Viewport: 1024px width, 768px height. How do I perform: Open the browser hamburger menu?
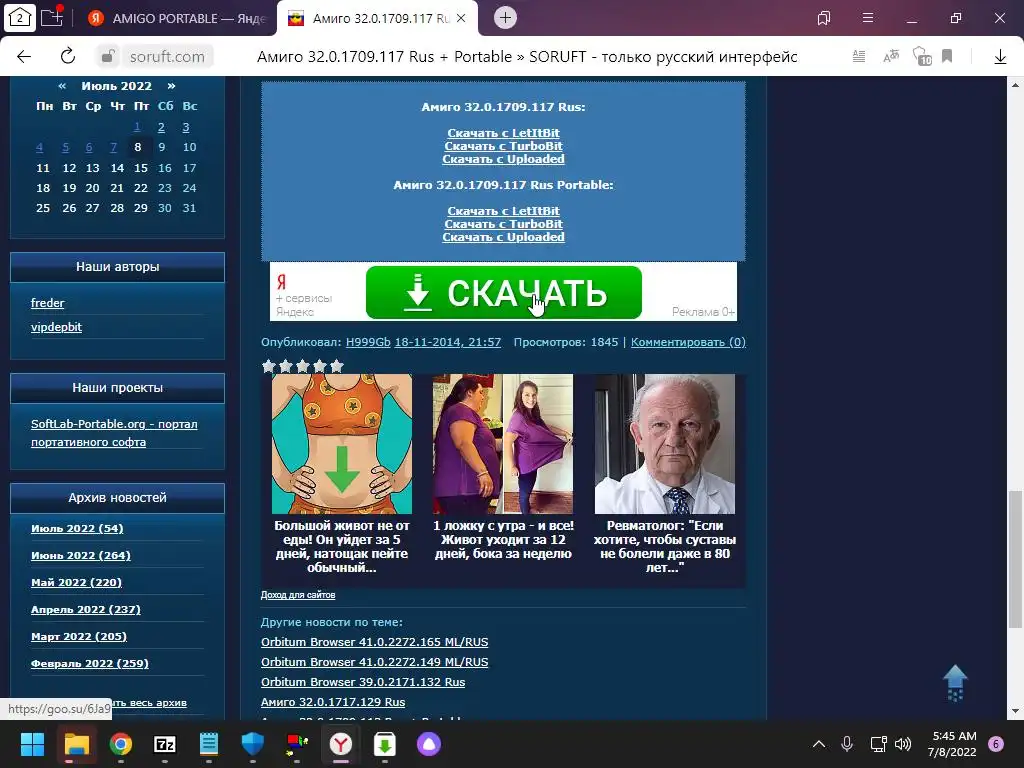(867, 18)
